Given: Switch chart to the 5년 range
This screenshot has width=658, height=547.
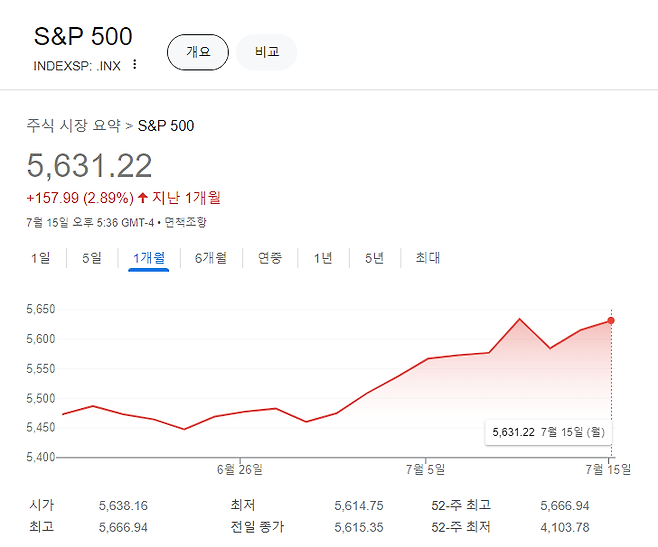Looking at the screenshot, I should 374,258.
